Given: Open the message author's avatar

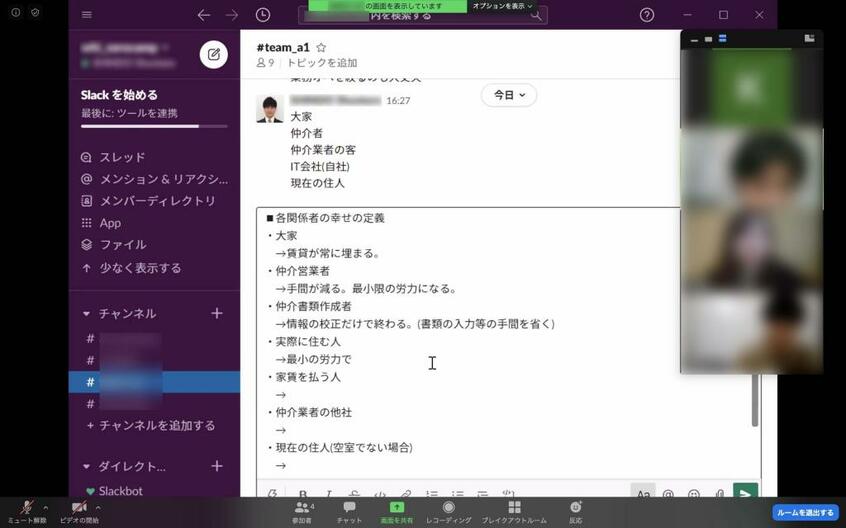Looking at the screenshot, I should point(270,108).
